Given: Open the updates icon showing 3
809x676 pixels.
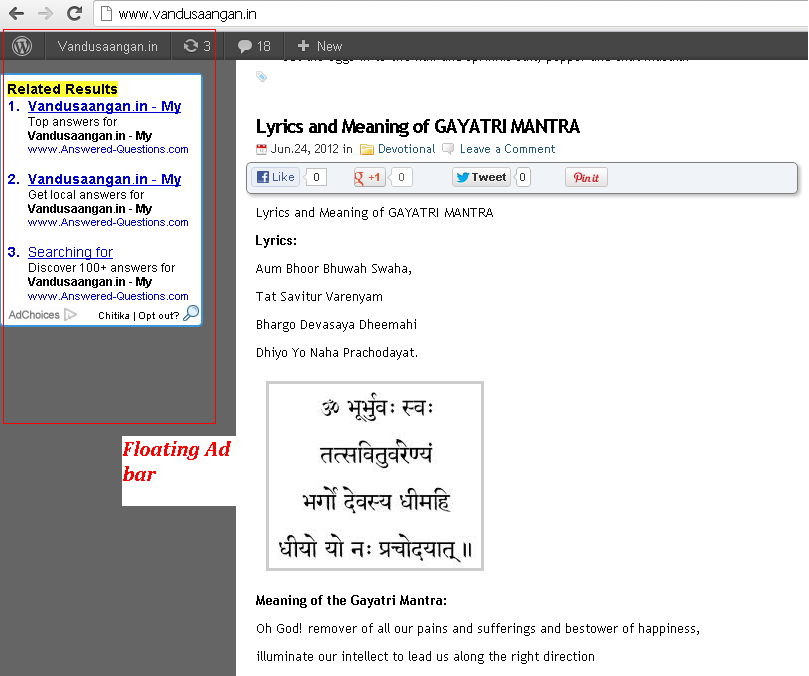Looking at the screenshot, I should [197, 46].
